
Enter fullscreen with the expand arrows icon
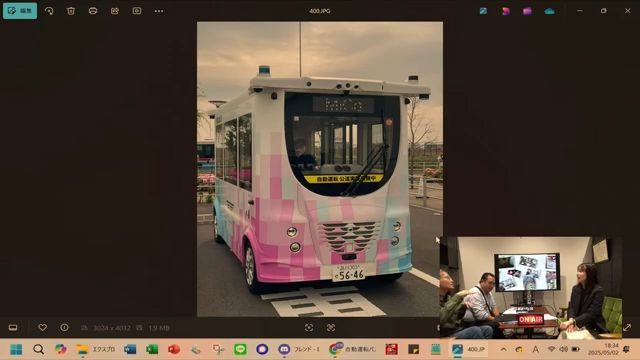coord(627,327)
